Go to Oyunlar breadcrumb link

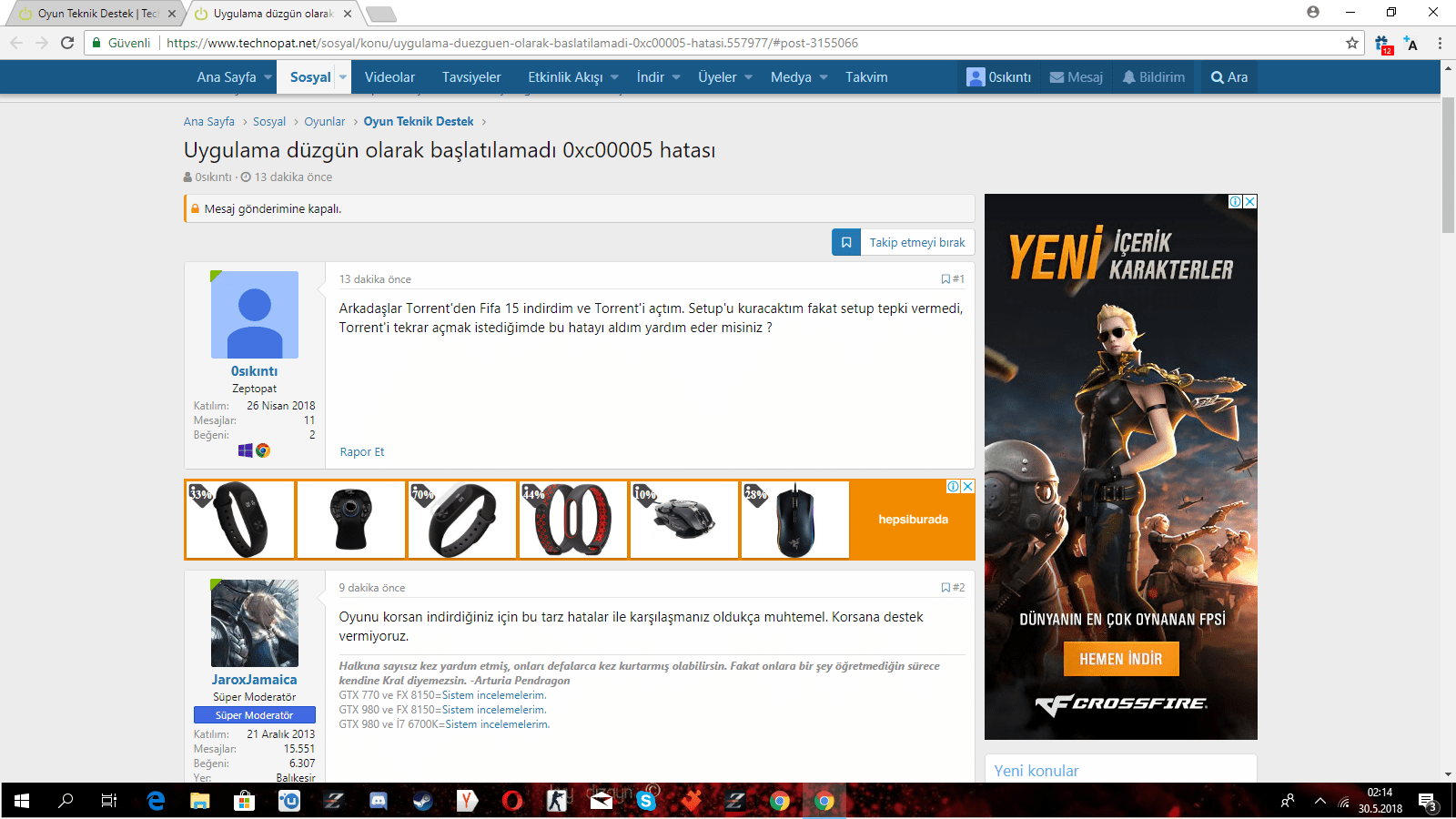325,122
